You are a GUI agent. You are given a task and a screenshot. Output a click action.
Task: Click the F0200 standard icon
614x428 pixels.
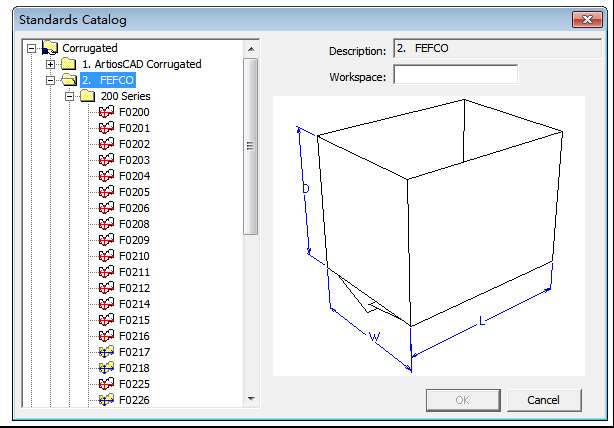pyautogui.click(x=107, y=112)
